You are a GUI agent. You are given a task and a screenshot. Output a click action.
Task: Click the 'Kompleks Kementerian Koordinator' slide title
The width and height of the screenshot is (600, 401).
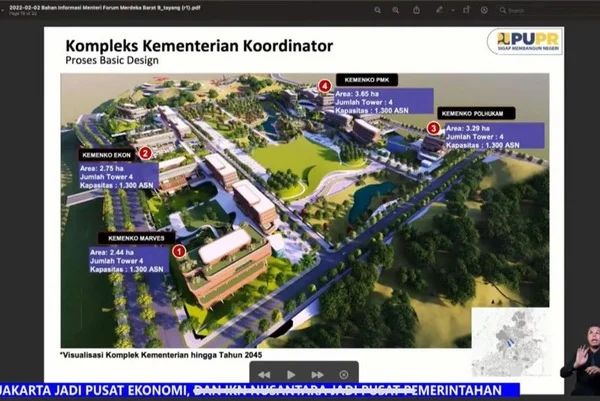click(199, 46)
